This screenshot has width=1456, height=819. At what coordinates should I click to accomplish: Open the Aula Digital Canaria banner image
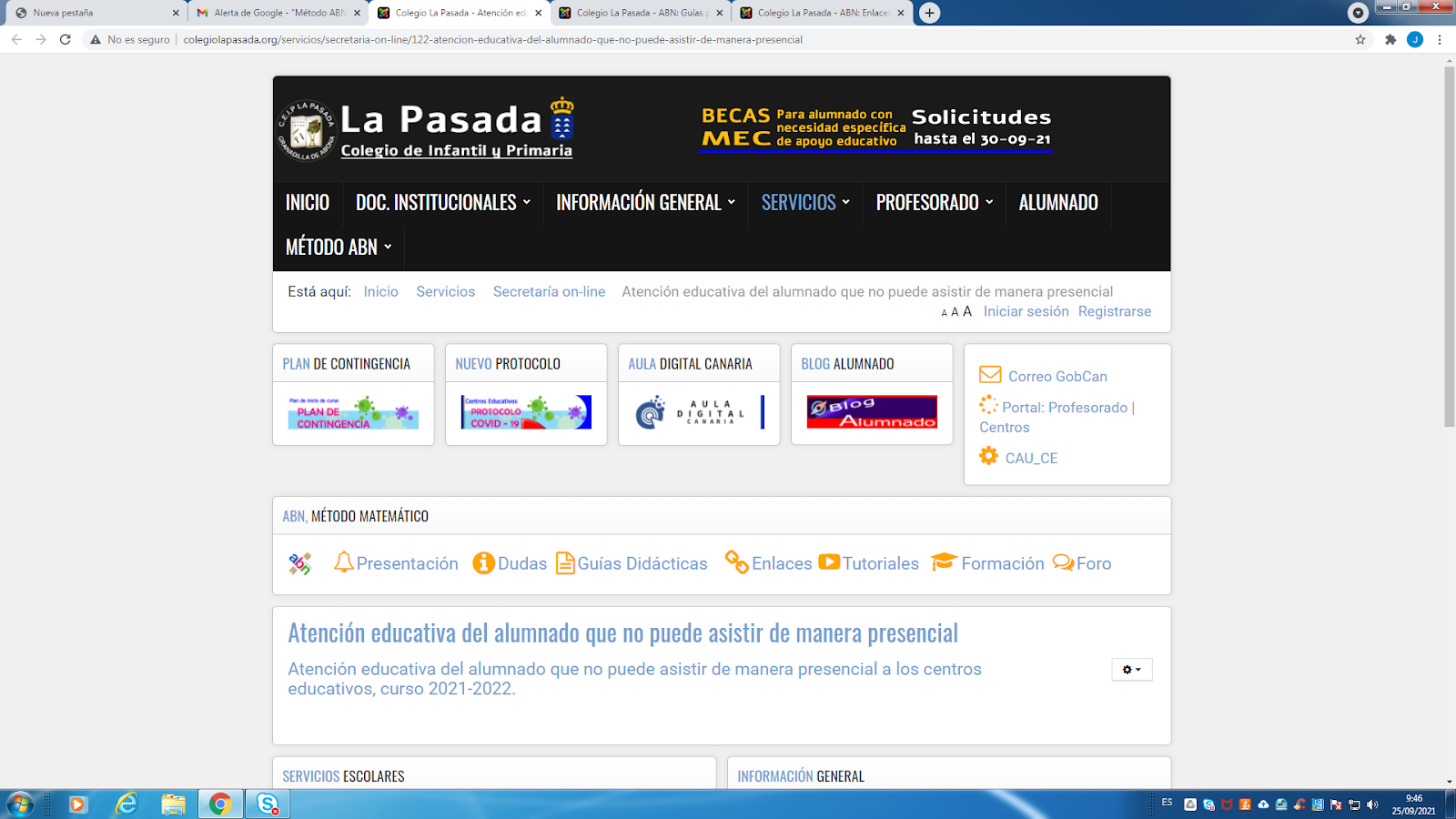(x=699, y=412)
